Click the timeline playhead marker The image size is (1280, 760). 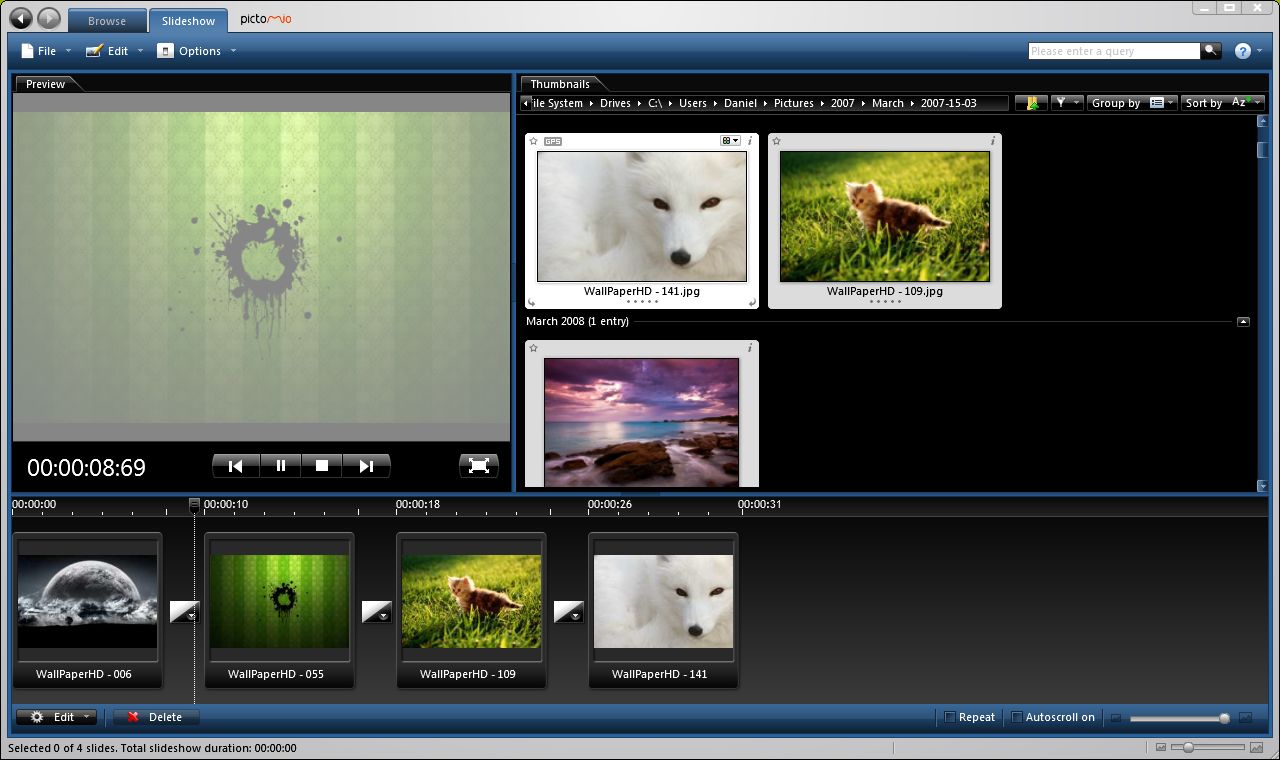[195, 505]
